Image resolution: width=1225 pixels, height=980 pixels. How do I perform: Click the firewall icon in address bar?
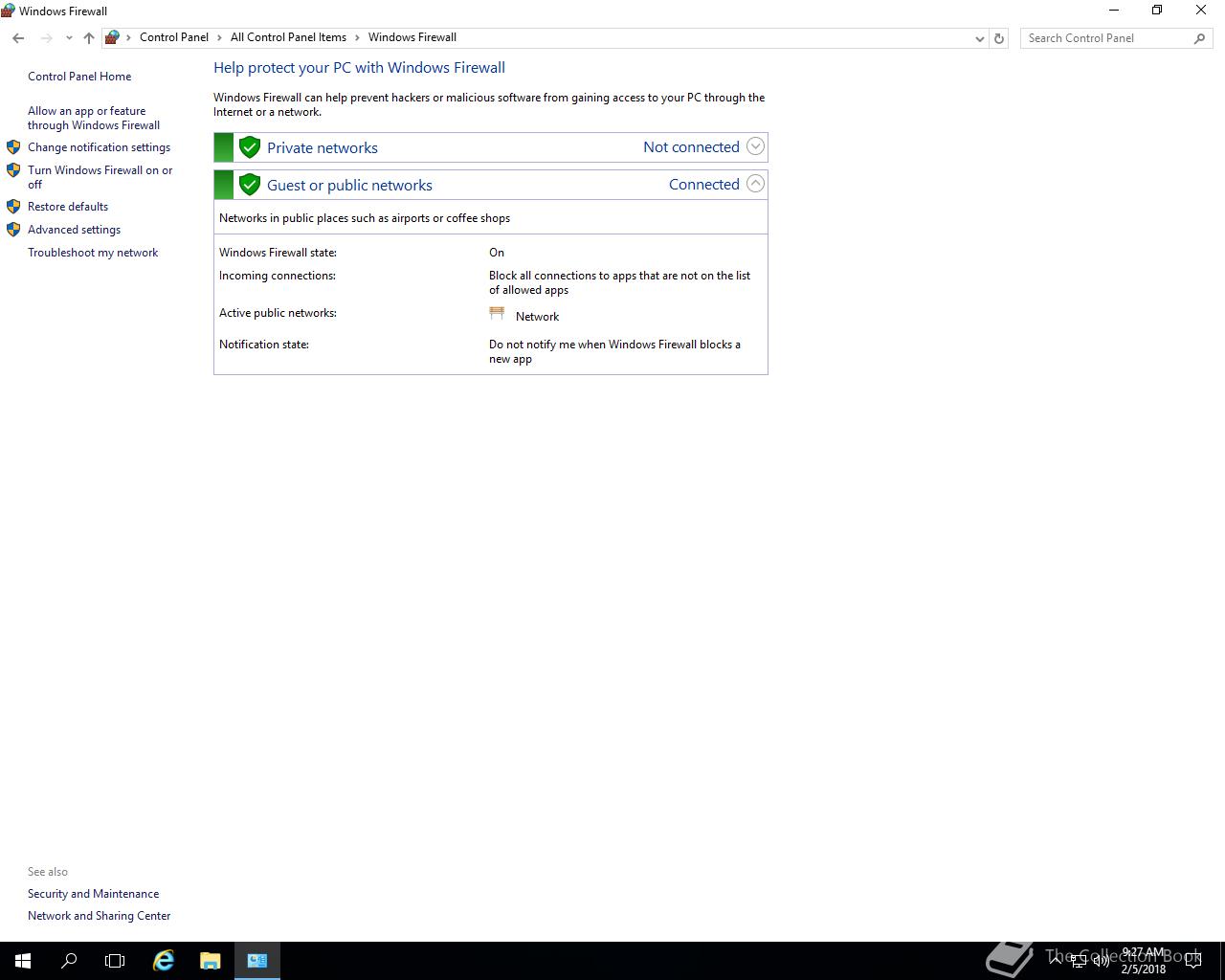coord(112,37)
